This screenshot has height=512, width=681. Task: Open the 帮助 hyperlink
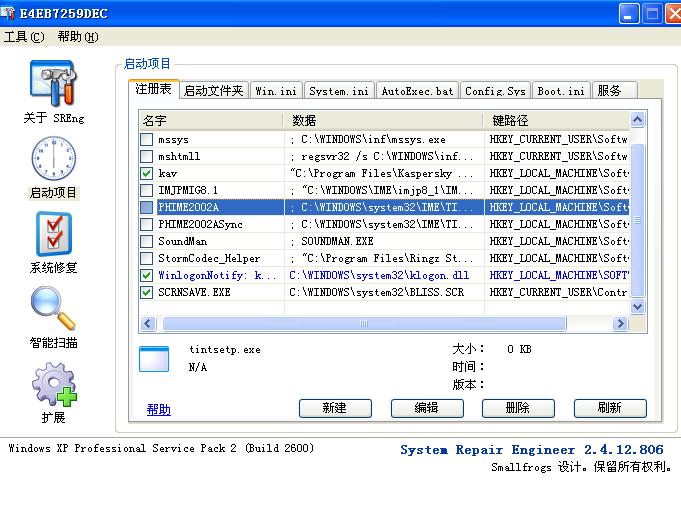(x=159, y=409)
